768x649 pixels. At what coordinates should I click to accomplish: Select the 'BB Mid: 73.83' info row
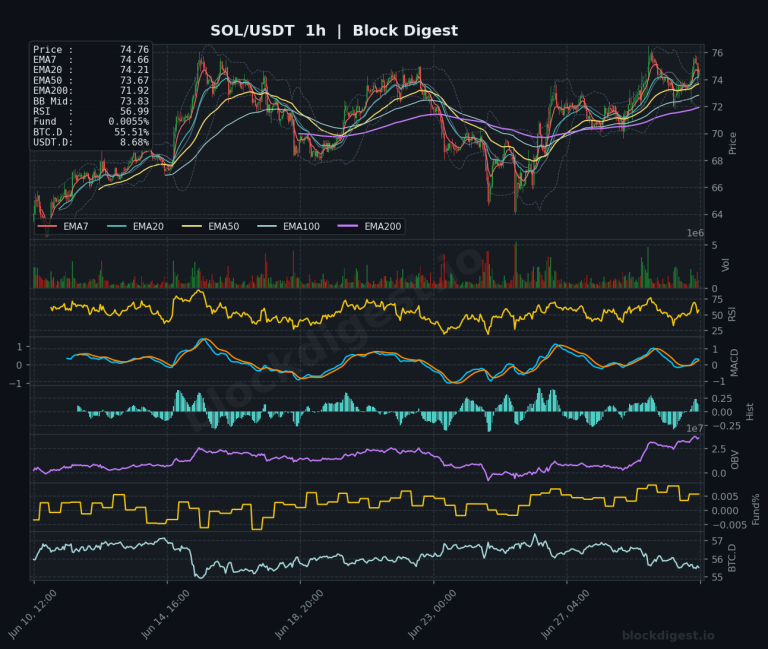point(91,101)
